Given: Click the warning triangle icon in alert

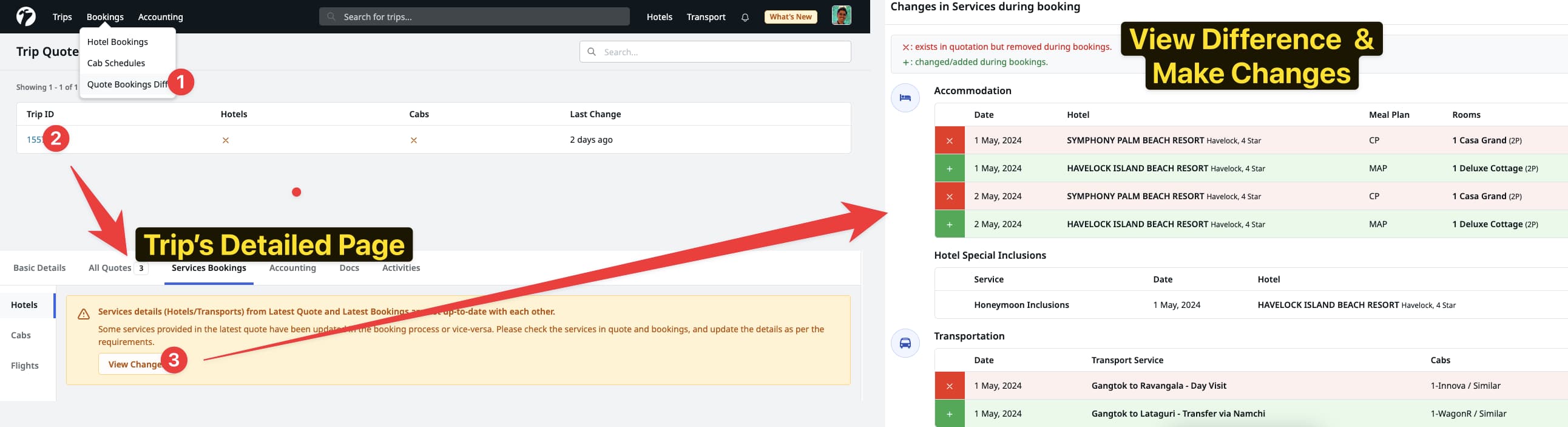Looking at the screenshot, I should pyautogui.click(x=83, y=314).
